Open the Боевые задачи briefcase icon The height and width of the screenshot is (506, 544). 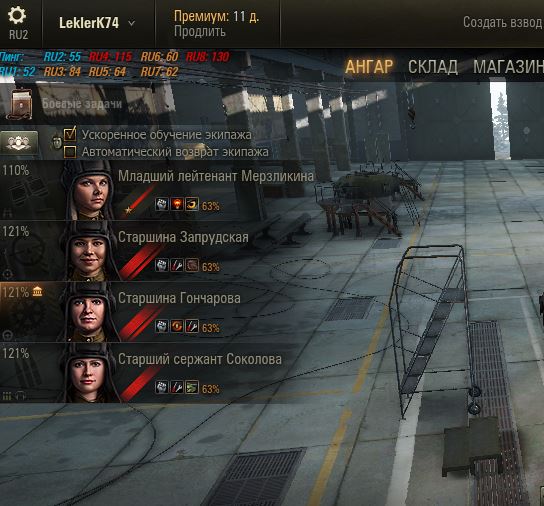[x=21, y=104]
